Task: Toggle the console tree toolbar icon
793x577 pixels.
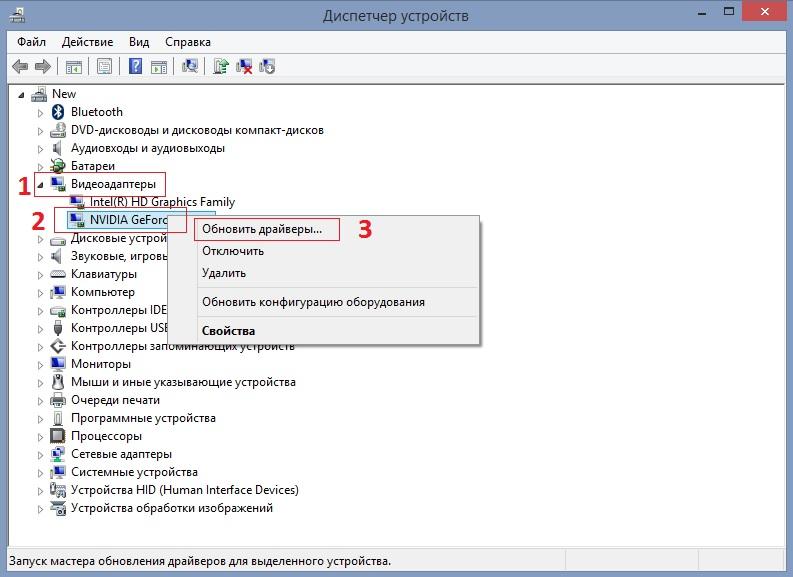Action: 74,66
